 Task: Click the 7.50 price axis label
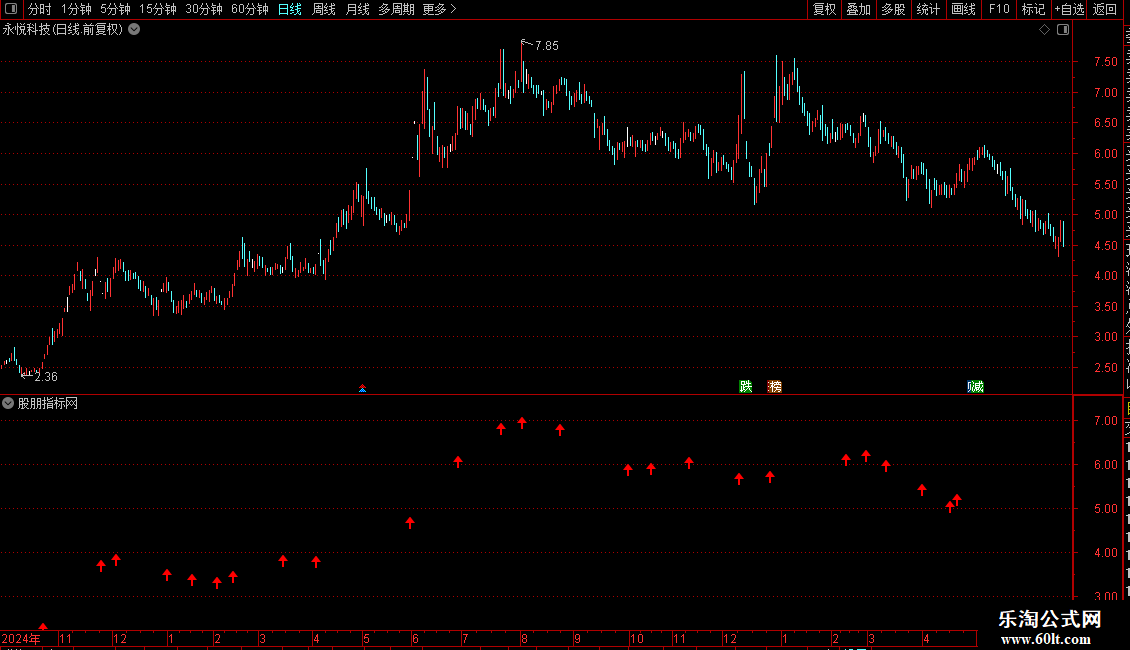1105,62
